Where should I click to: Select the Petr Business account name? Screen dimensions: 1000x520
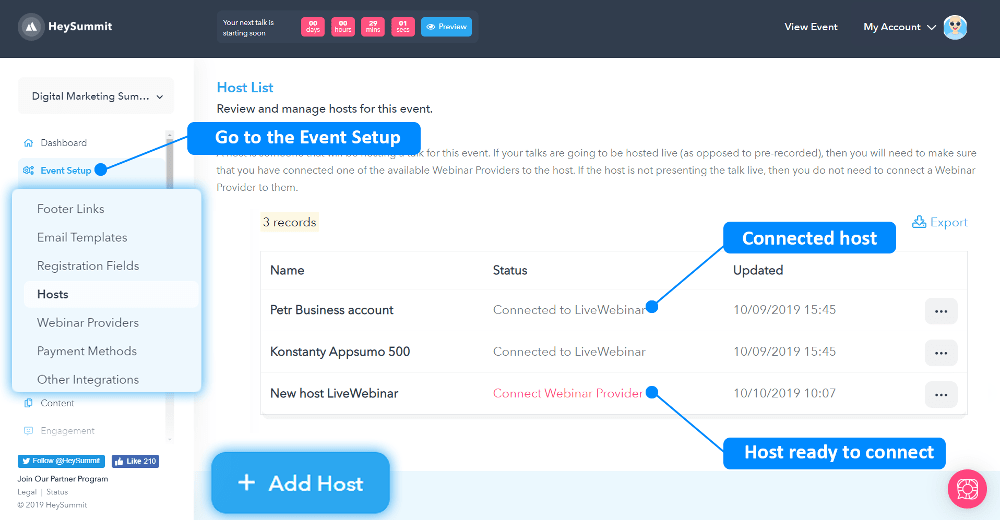tap(332, 310)
